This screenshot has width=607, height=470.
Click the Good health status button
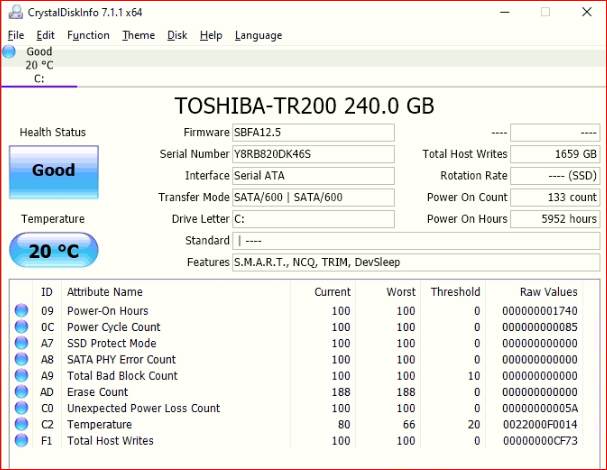pyautogui.click(x=54, y=171)
